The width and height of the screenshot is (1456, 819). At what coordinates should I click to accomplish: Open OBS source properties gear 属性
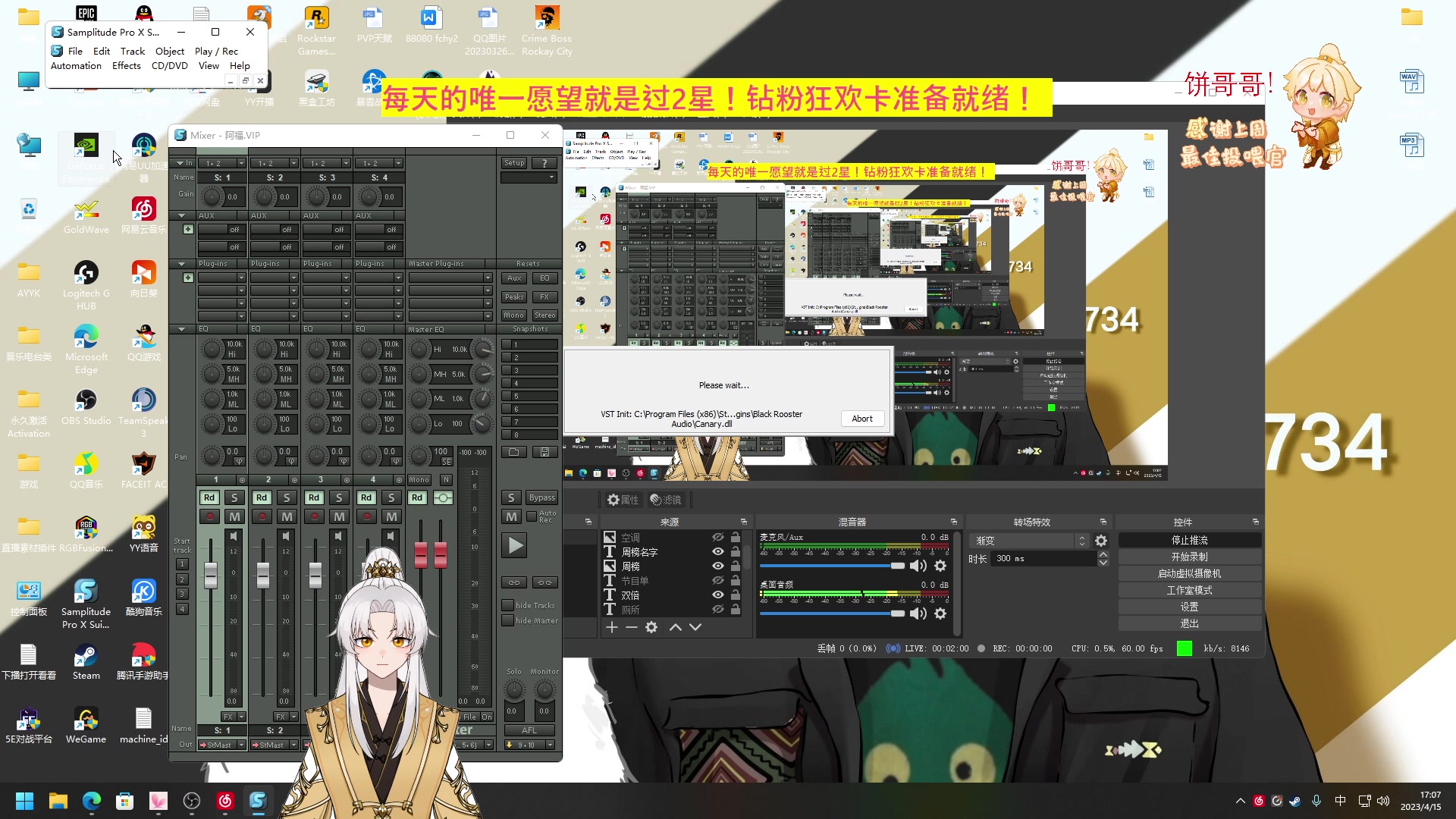[623, 500]
